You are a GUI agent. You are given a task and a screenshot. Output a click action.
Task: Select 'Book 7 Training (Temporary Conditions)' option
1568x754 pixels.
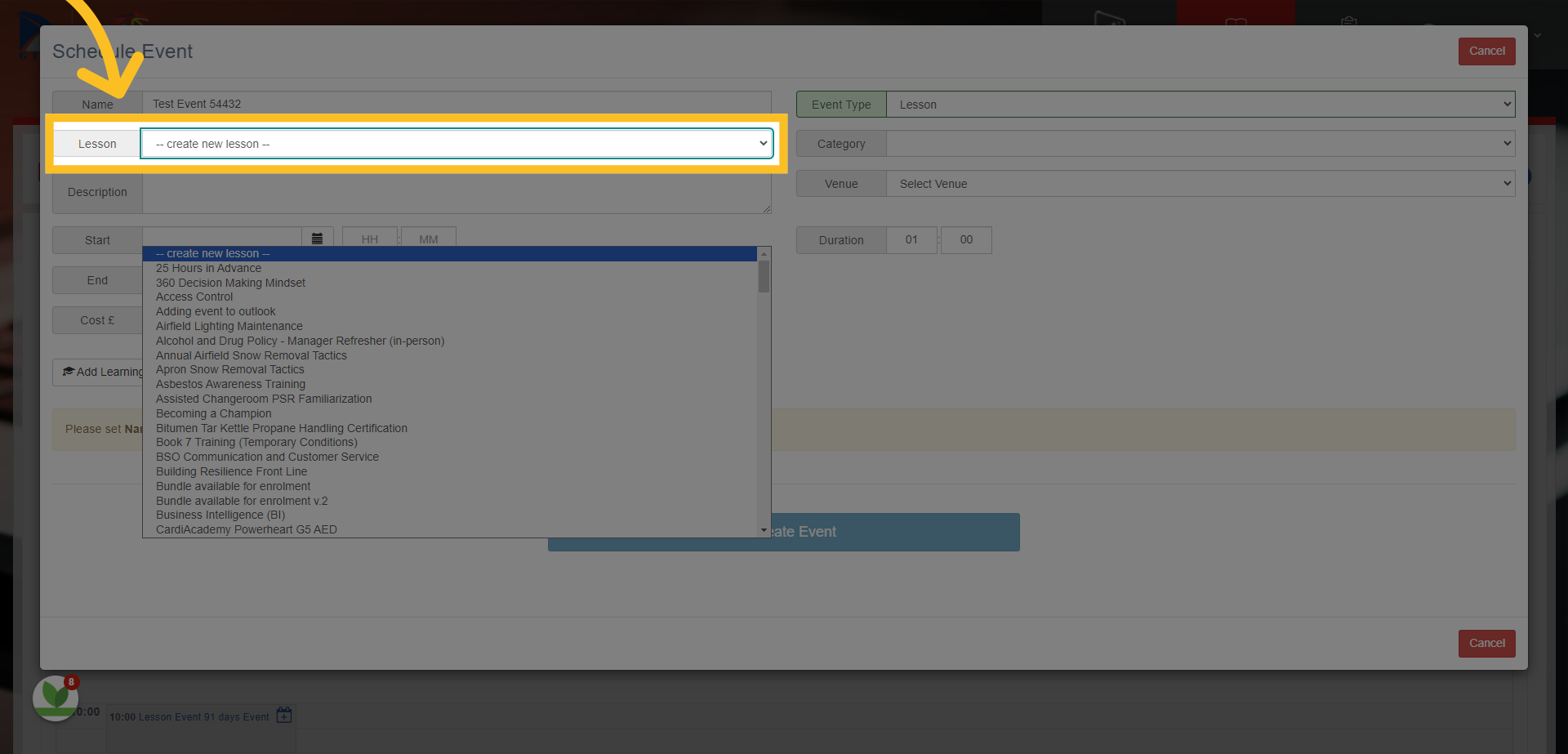click(x=450, y=443)
